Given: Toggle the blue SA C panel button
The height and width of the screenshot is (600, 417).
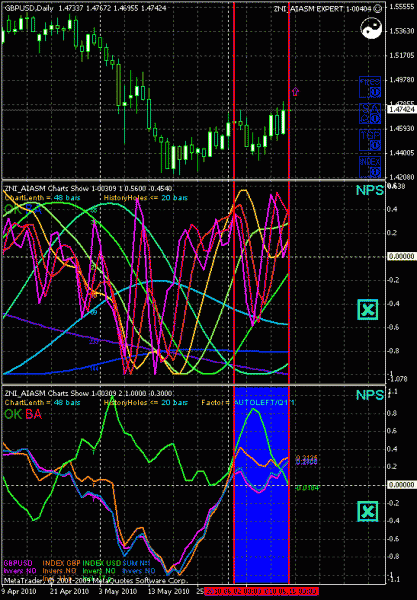Looking at the screenshot, I should [x=370, y=113].
